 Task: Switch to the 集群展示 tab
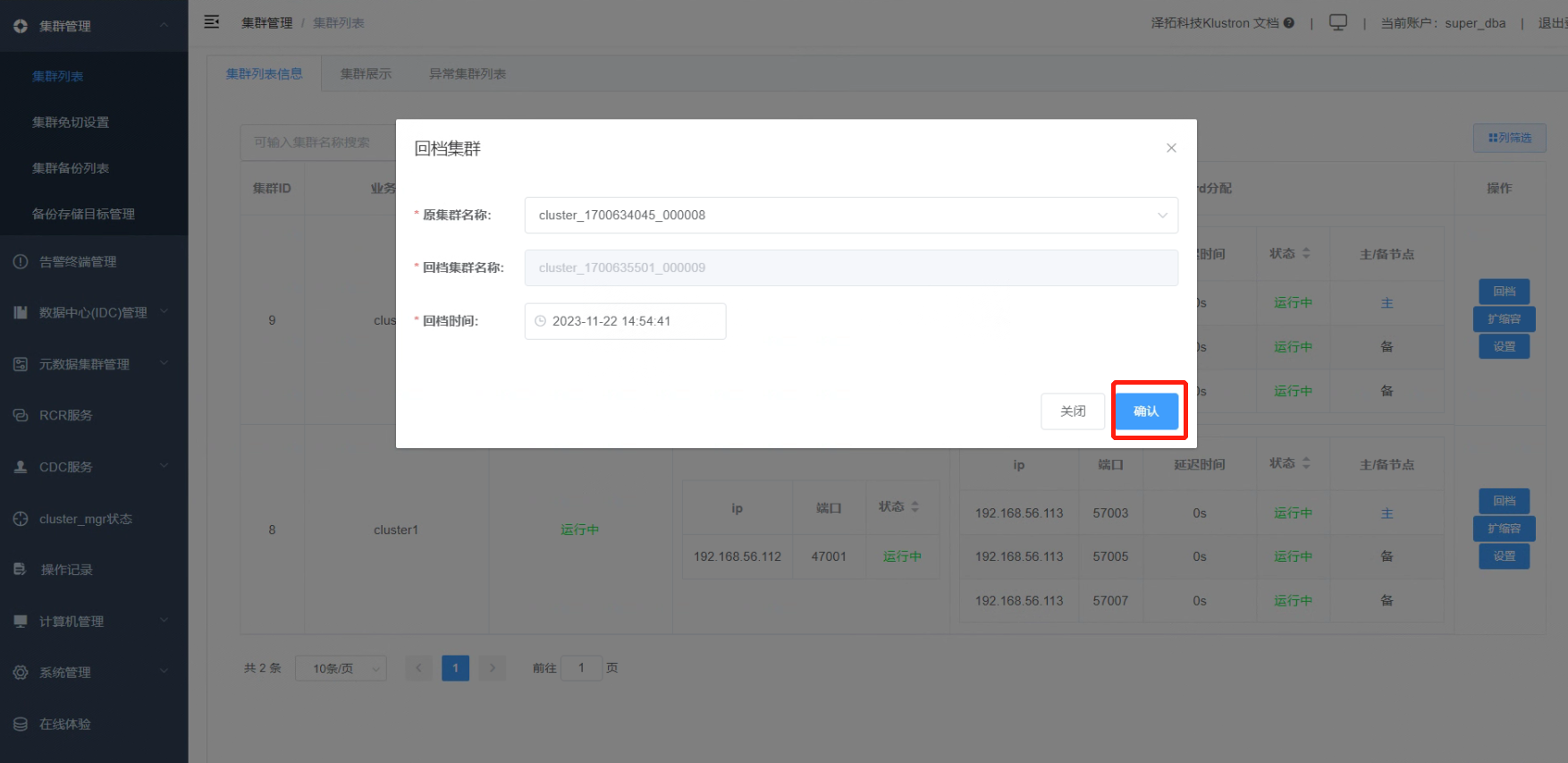pyautogui.click(x=366, y=74)
